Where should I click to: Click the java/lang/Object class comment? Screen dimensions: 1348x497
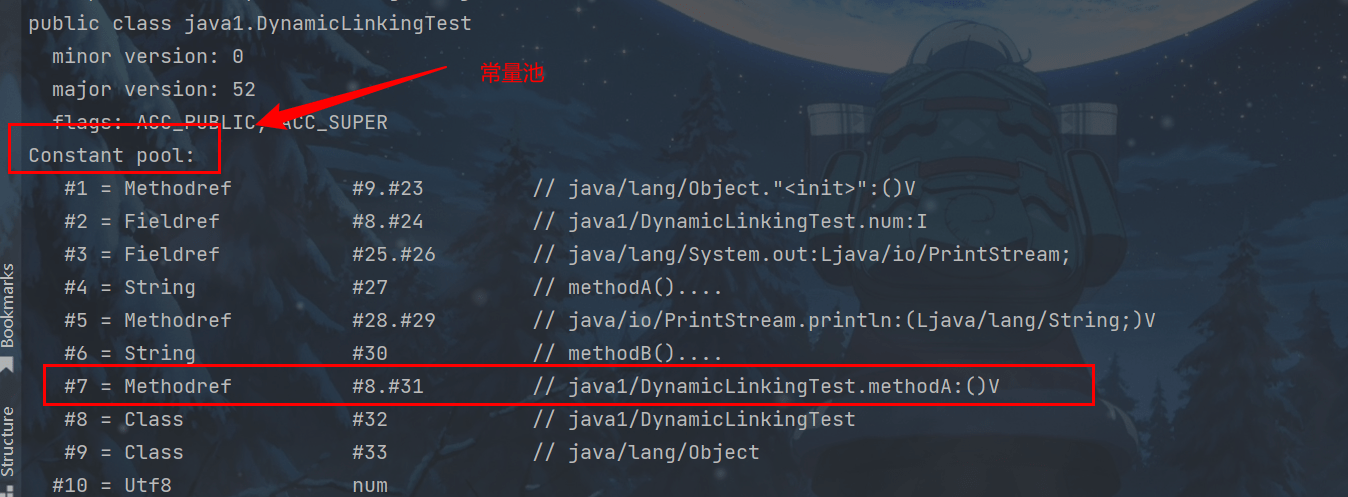[x=663, y=452]
